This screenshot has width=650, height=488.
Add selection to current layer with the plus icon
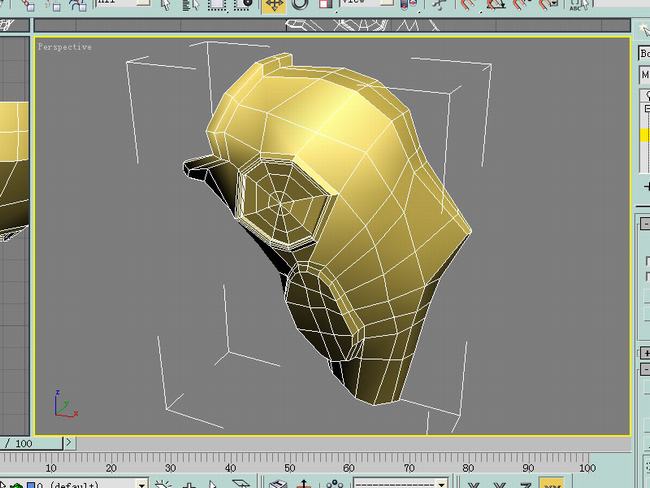tap(189, 484)
